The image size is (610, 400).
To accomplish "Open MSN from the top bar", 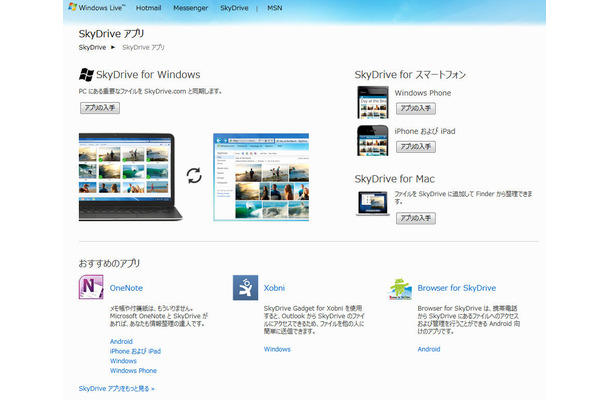I will click(x=275, y=8).
